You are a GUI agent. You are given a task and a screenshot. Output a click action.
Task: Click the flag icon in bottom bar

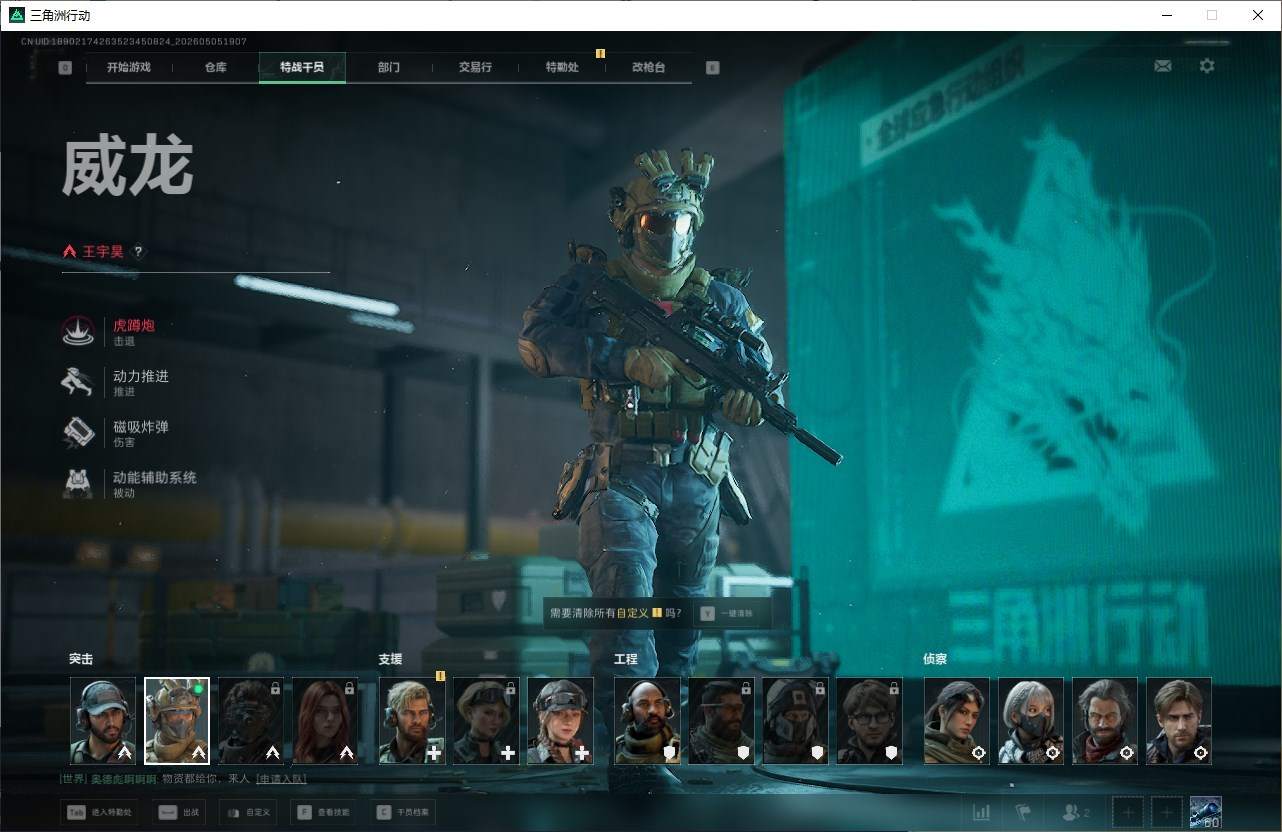click(x=1023, y=812)
